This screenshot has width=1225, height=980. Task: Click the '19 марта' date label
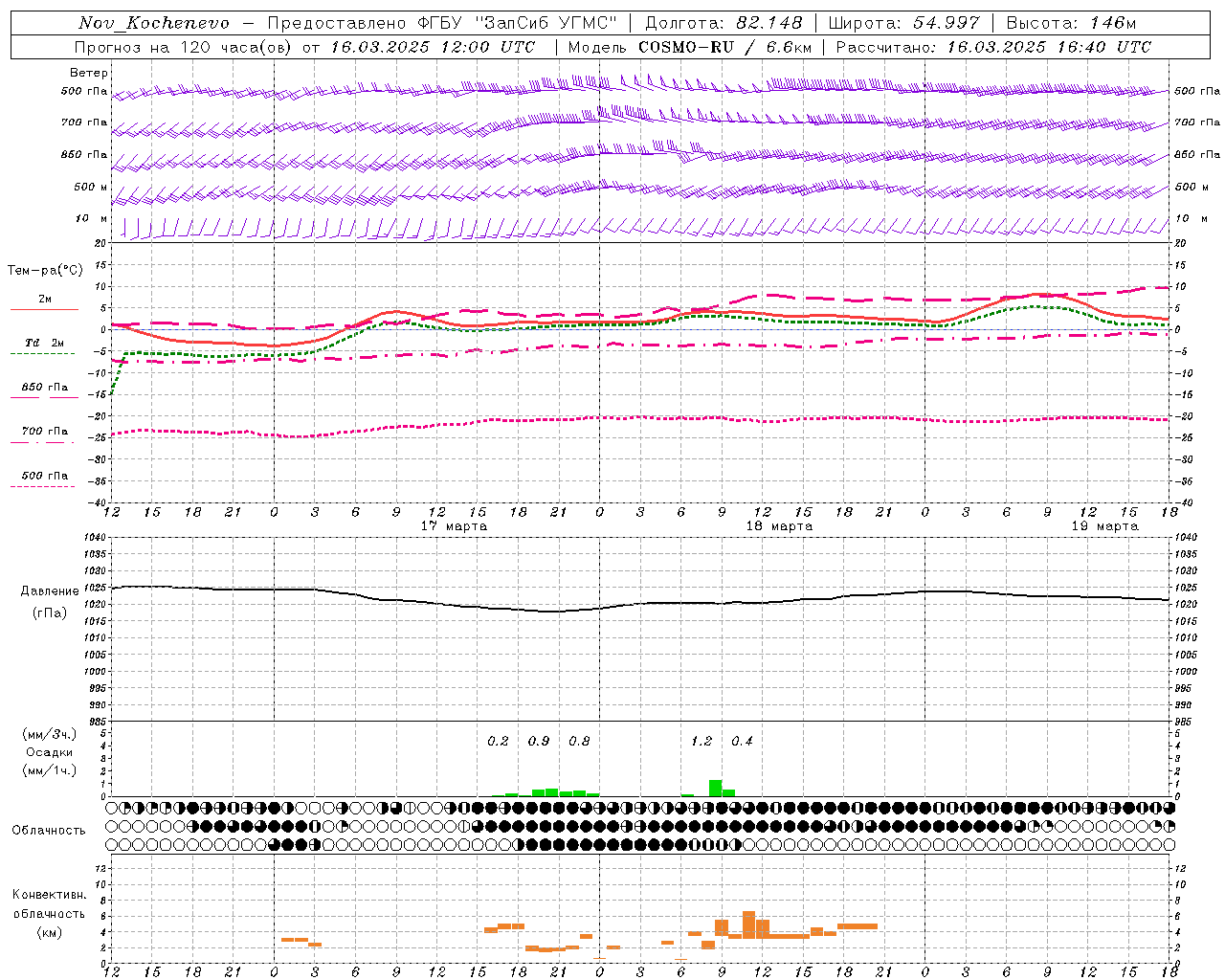[1104, 526]
